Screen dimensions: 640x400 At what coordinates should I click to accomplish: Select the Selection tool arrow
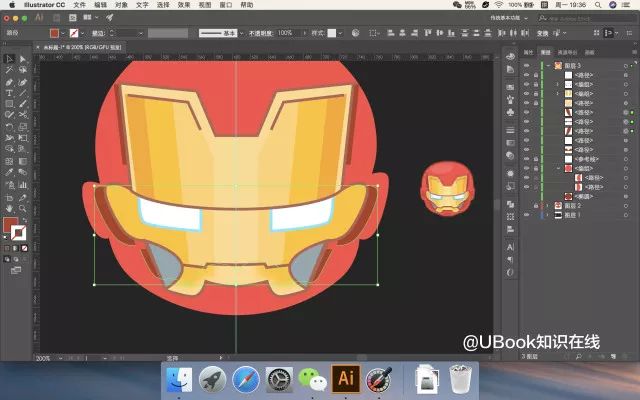pyautogui.click(x=9, y=59)
